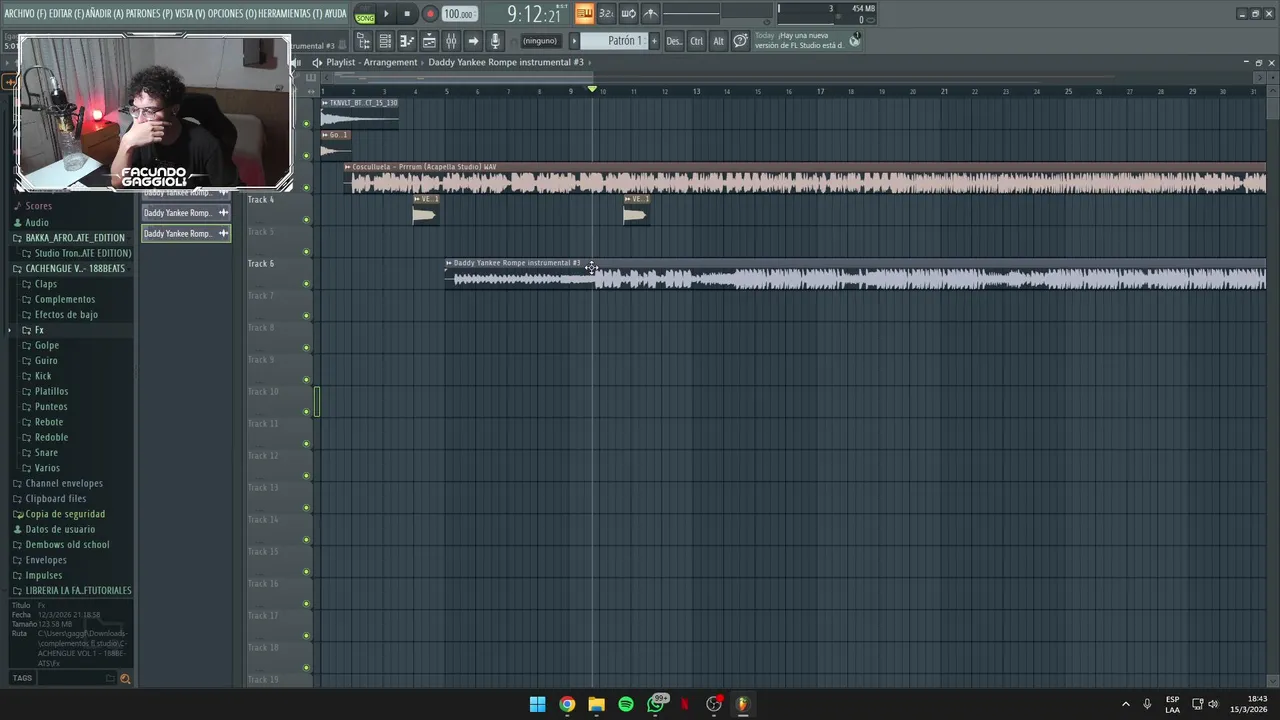Mute Track 4 with its green light

(307, 220)
